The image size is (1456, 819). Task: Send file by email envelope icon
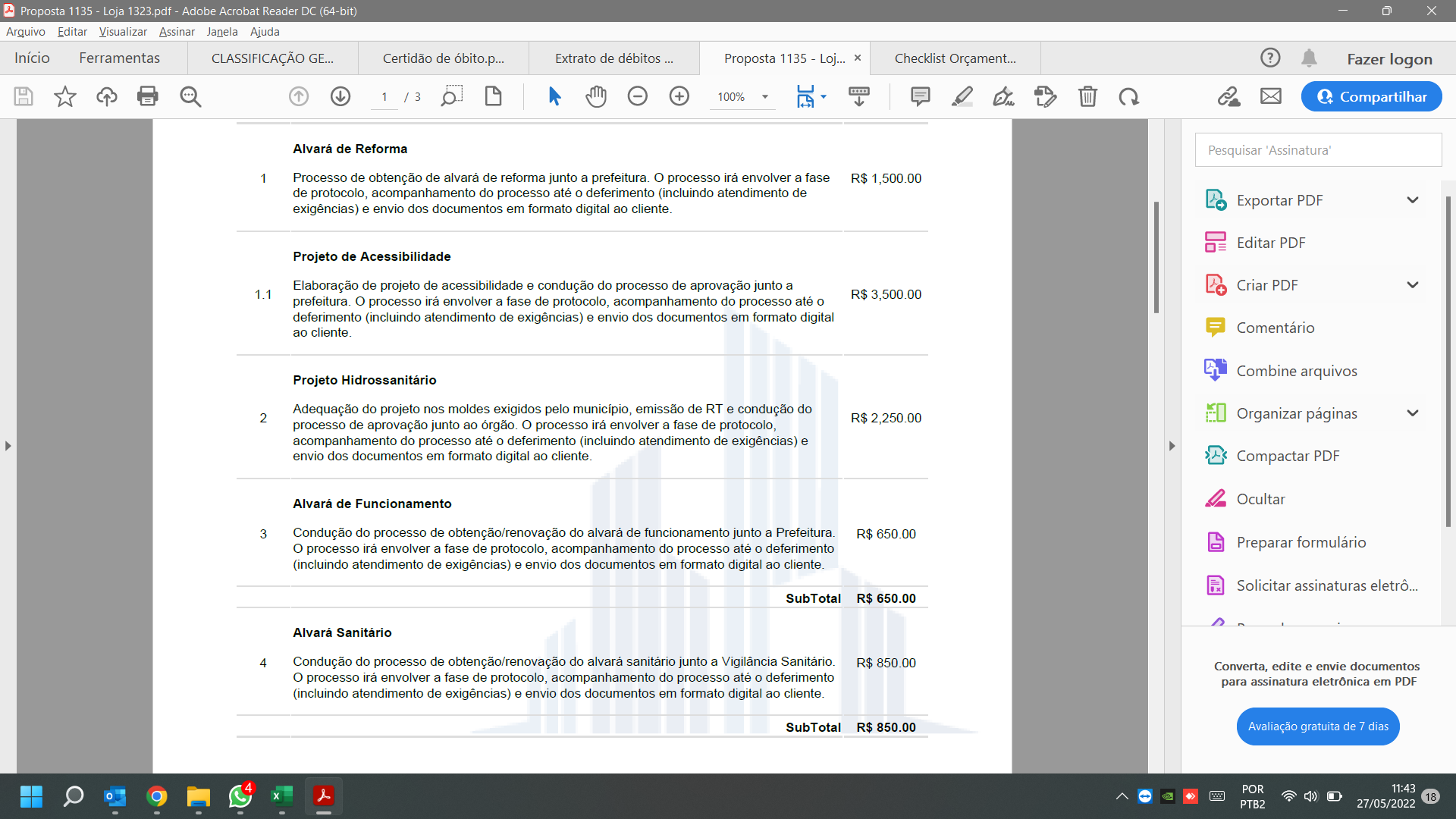pyautogui.click(x=1271, y=96)
